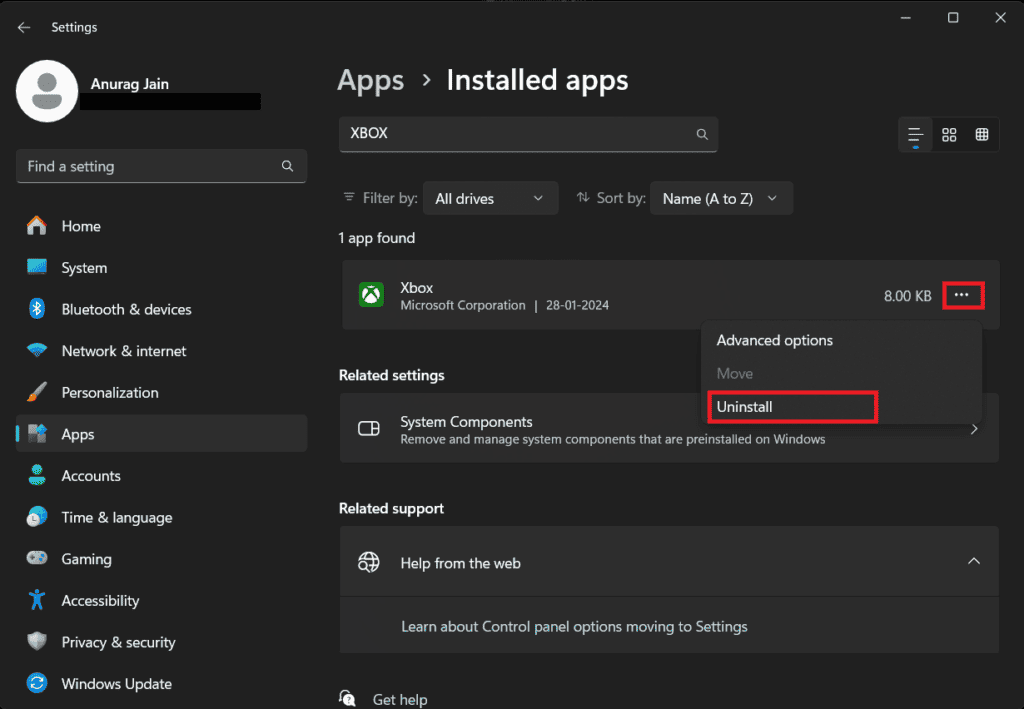Enable list view for installed apps
1024x709 pixels.
coord(914,134)
